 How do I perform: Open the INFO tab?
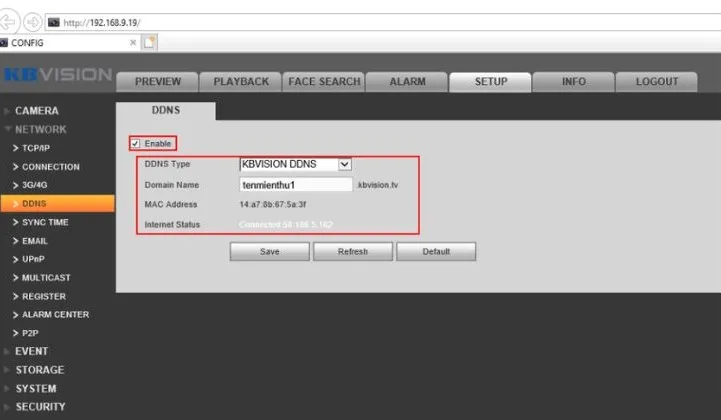click(x=574, y=81)
